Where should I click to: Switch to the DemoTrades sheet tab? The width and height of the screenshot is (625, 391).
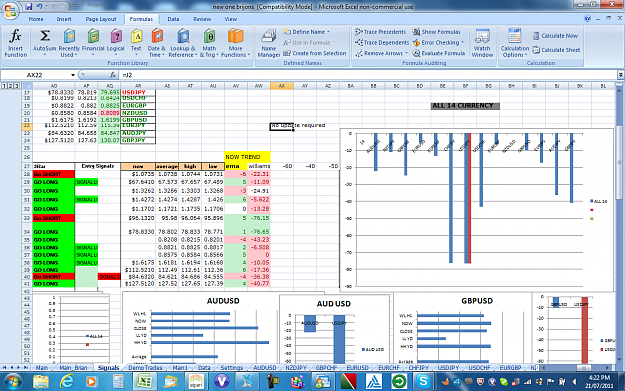coord(145,367)
